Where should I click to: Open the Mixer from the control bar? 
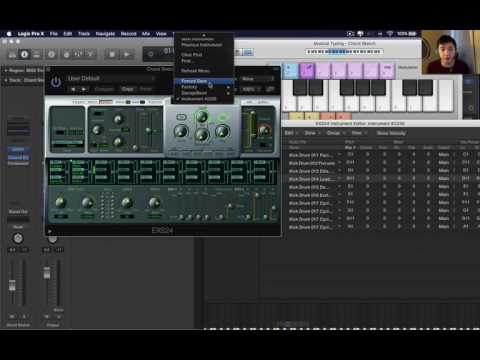(x=78, y=54)
